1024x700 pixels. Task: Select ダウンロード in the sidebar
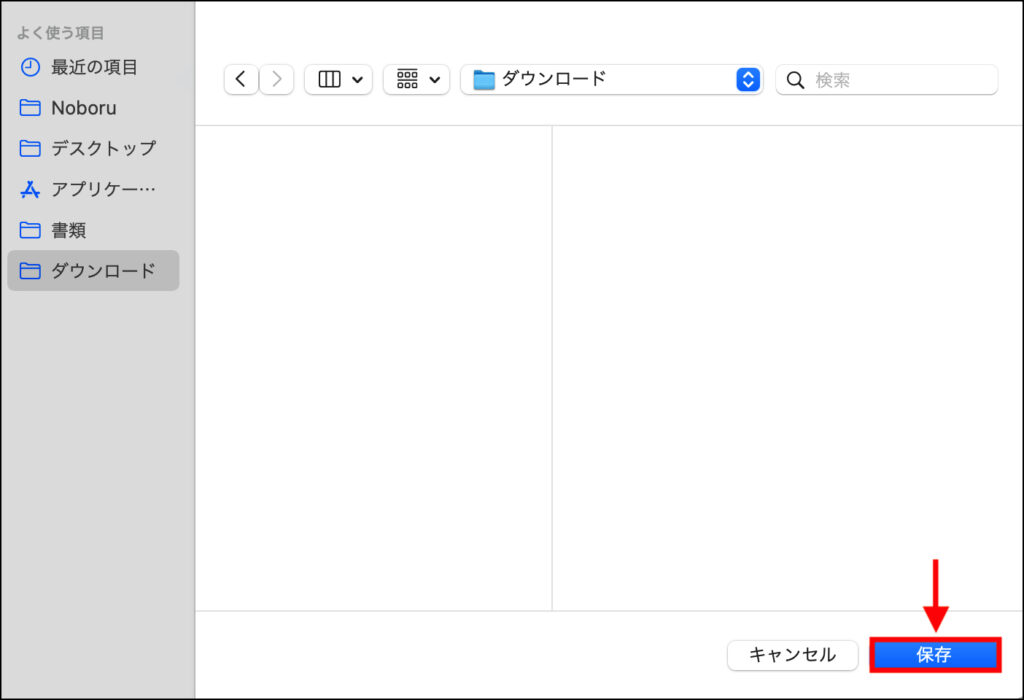93,270
